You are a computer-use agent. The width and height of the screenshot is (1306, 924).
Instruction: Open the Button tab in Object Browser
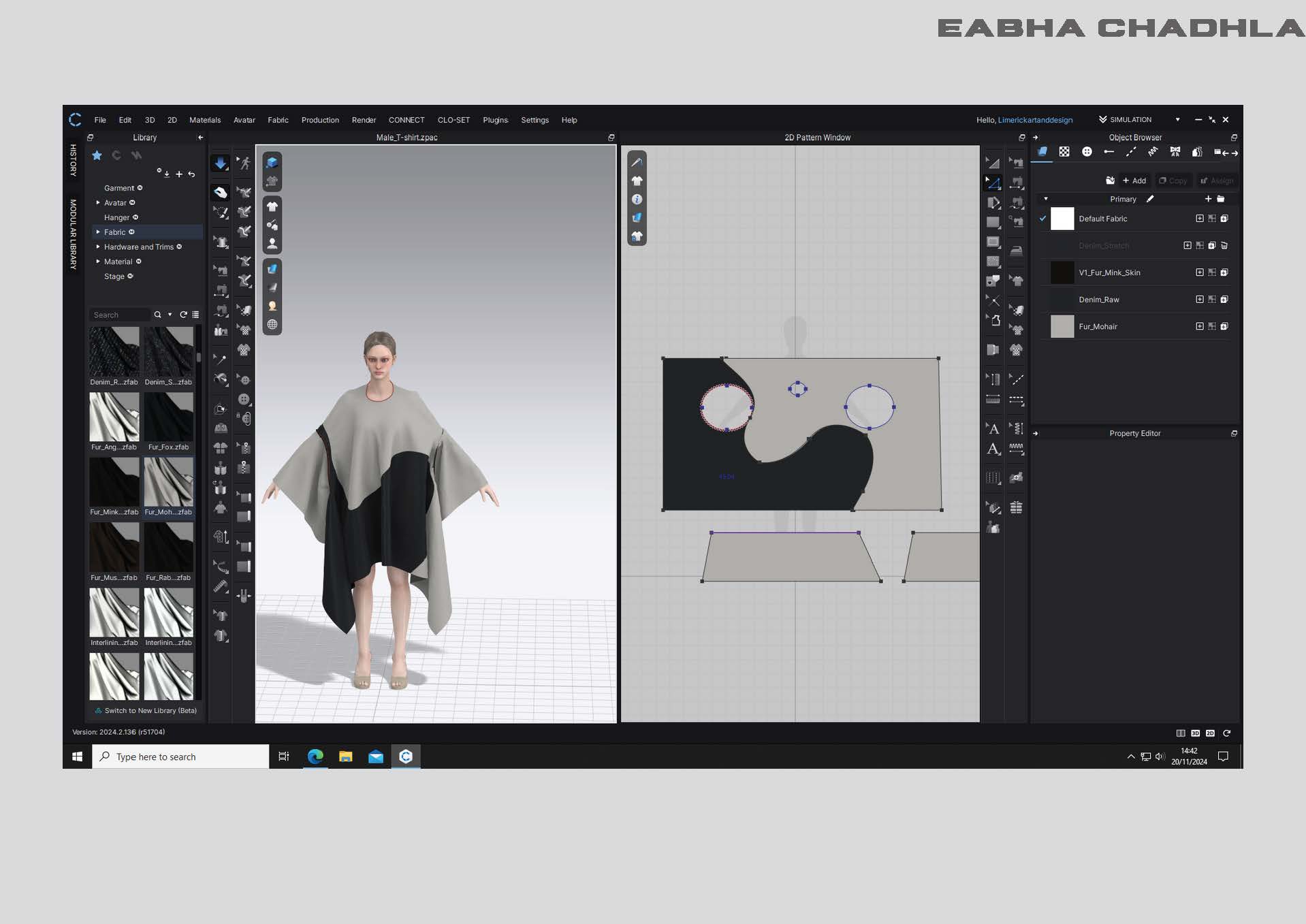tap(1087, 152)
